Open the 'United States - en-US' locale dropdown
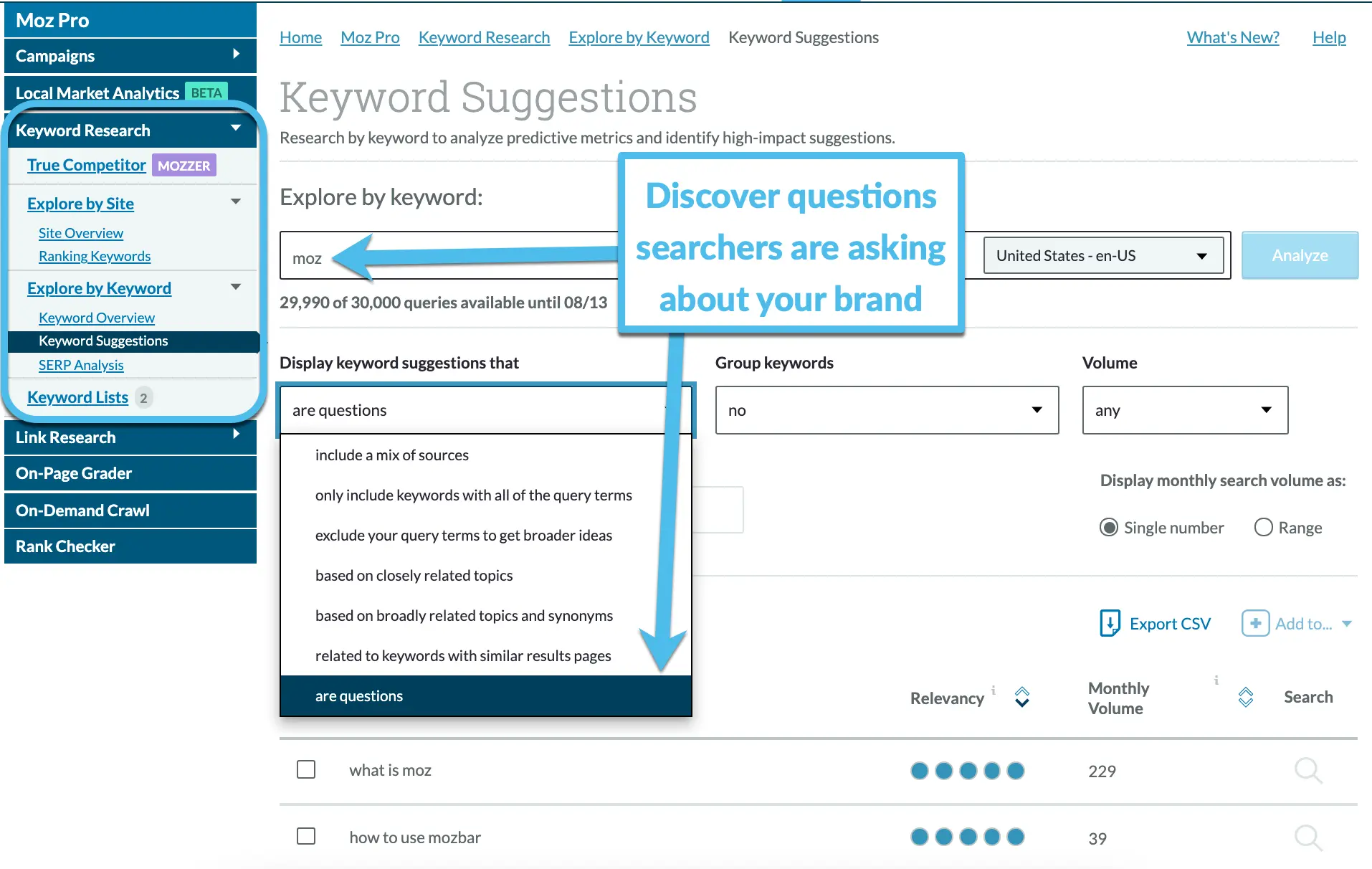1372x869 pixels. [x=1103, y=255]
